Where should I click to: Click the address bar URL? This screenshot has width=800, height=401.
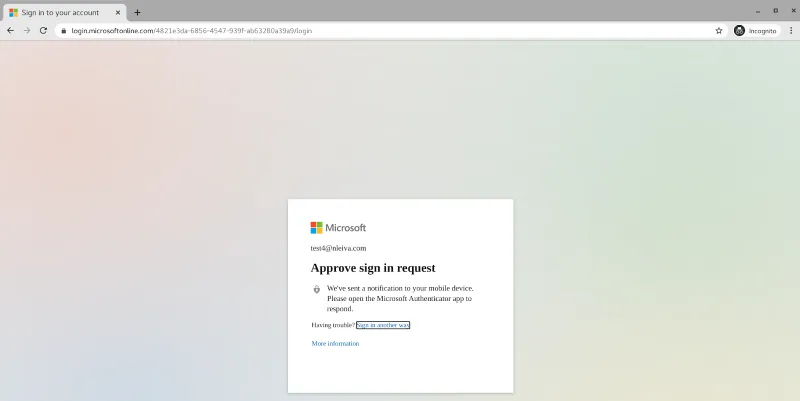point(191,31)
